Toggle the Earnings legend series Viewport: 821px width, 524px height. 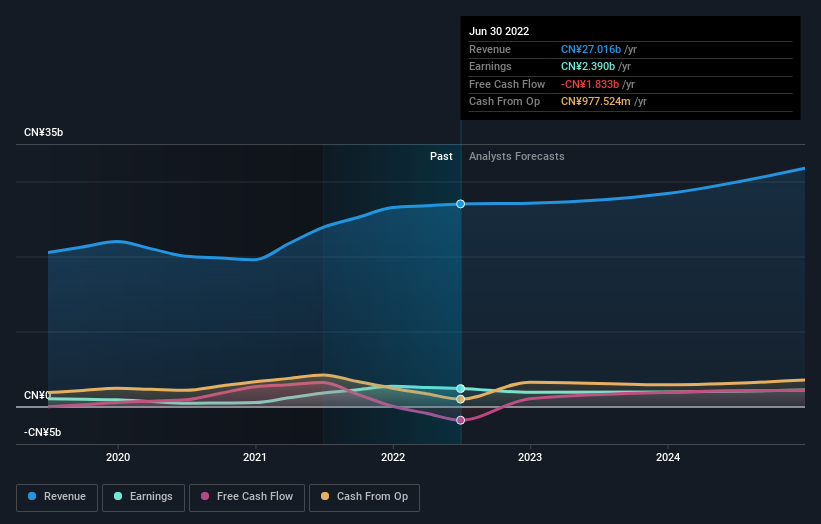(x=143, y=497)
